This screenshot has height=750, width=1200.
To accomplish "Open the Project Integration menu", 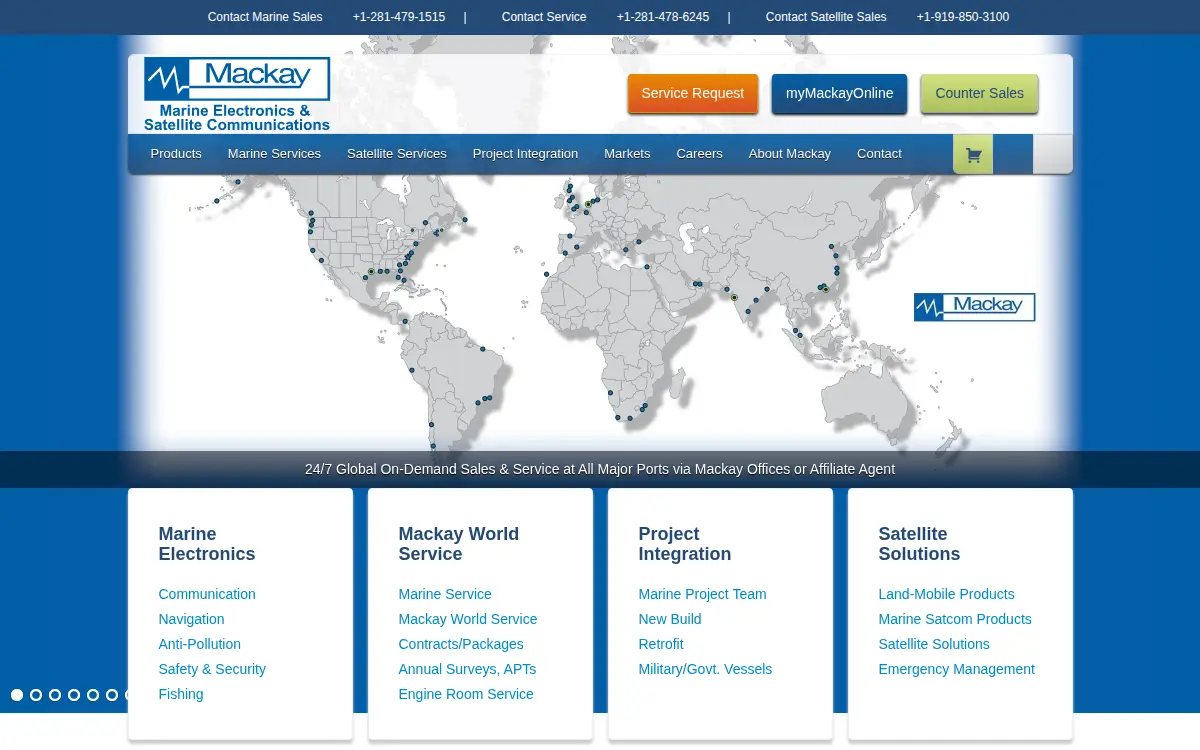I will [x=525, y=154].
